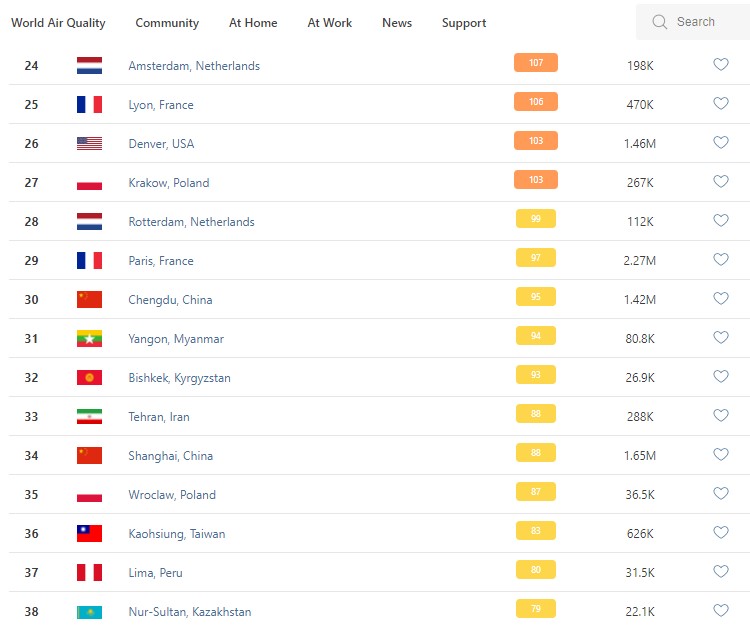Image resolution: width=750 pixels, height=630 pixels.
Task: Click the Taiwan flag beside Kaohsiung
Action: pyautogui.click(x=89, y=533)
